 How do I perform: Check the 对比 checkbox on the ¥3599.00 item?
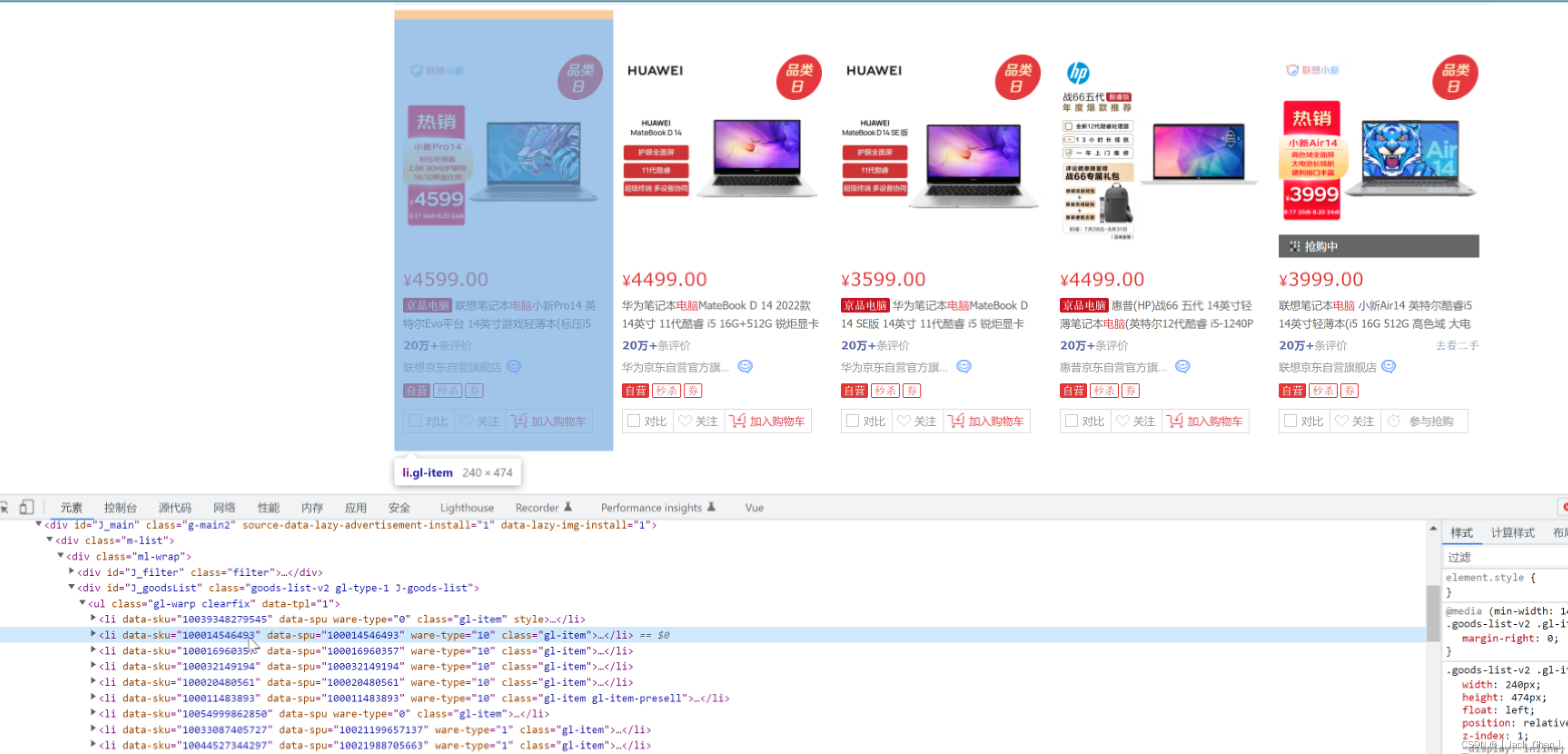pos(853,421)
